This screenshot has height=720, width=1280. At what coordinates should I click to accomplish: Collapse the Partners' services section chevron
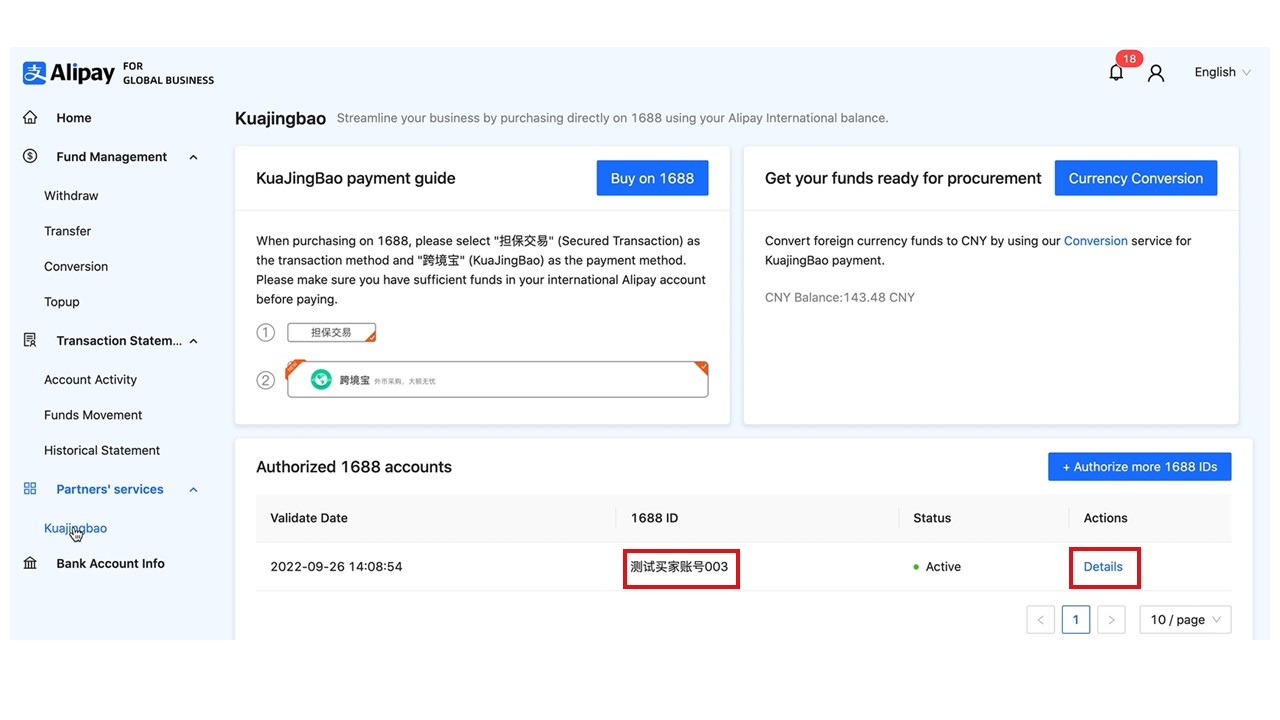(193, 490)
